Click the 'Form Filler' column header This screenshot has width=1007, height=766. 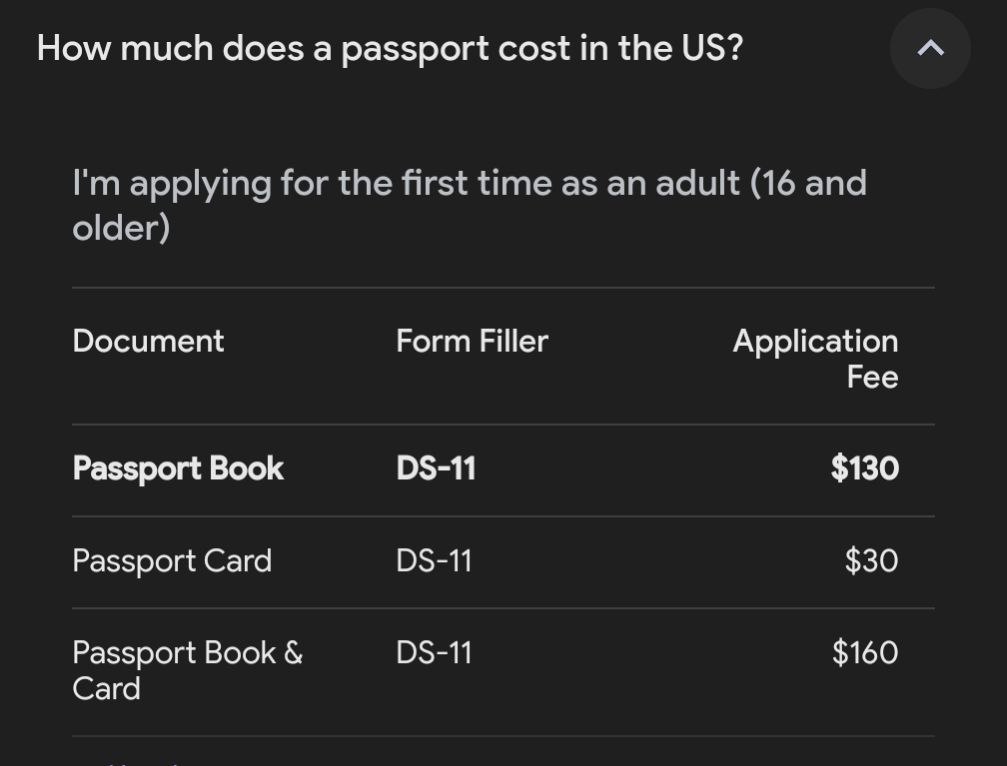pyautogui.click(x=472, y=341)
